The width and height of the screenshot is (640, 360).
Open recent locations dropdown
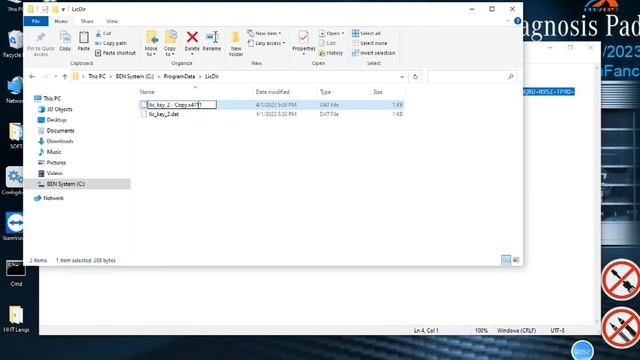(x=56, y=77)
